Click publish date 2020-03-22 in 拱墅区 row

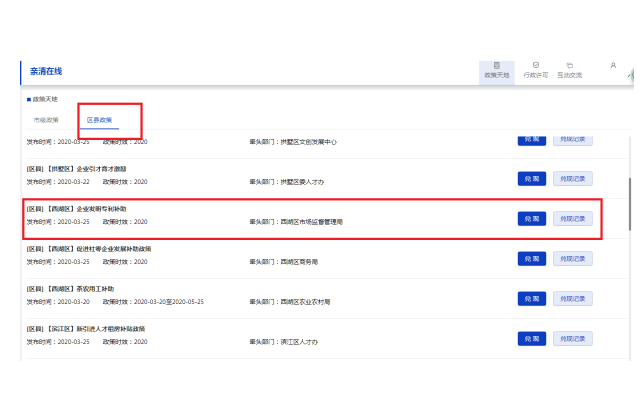pos(73,182)
